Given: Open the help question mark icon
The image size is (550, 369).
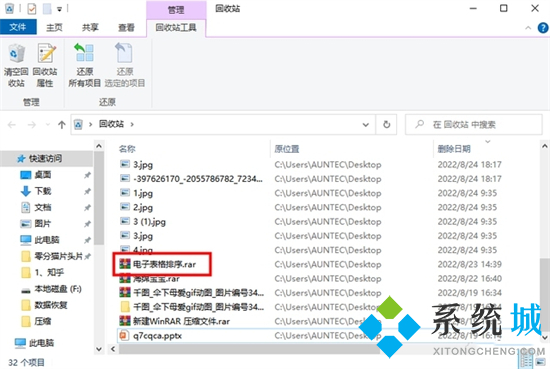Looking at the screenshot, I should click(543, 28).
